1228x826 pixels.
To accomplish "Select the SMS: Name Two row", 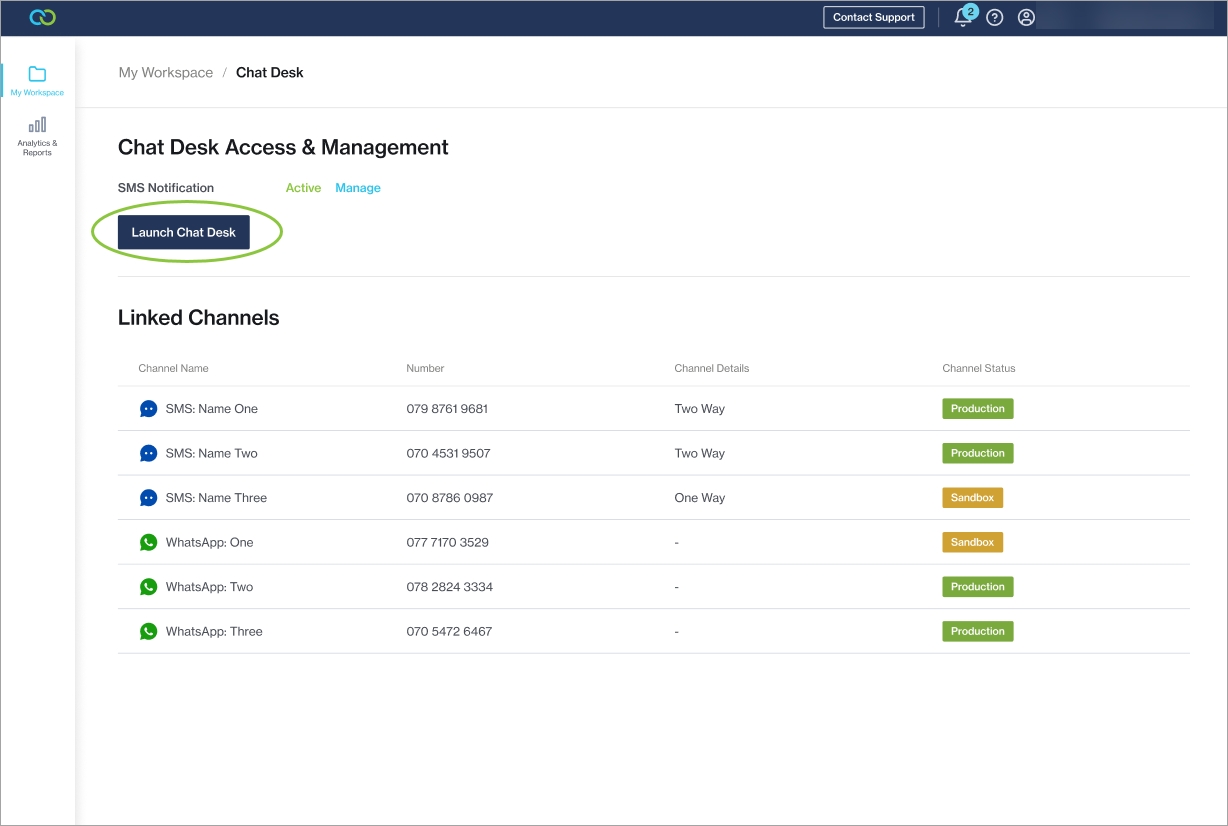I will [x=211, y=453].
